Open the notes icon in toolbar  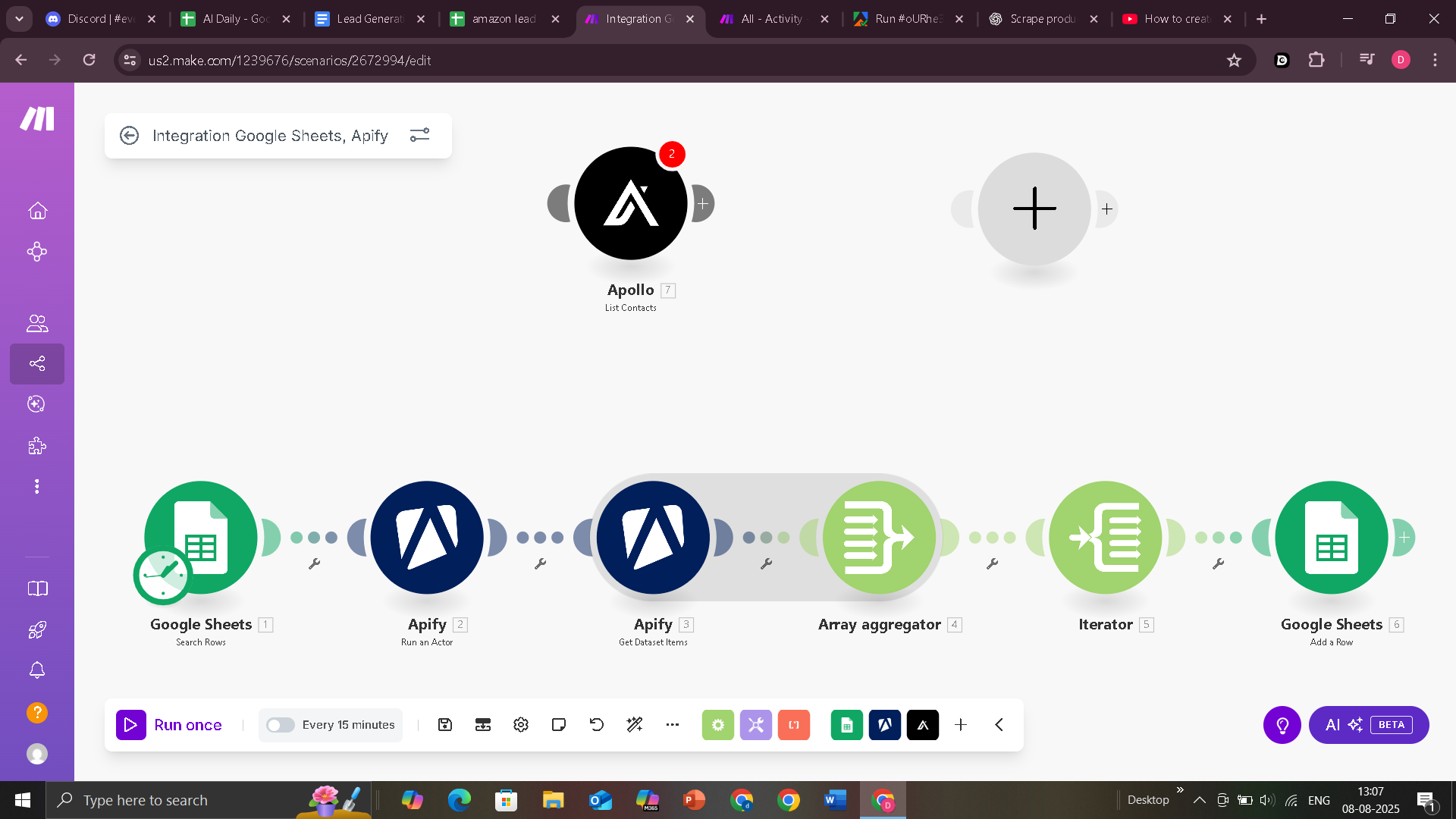point(559,725)
